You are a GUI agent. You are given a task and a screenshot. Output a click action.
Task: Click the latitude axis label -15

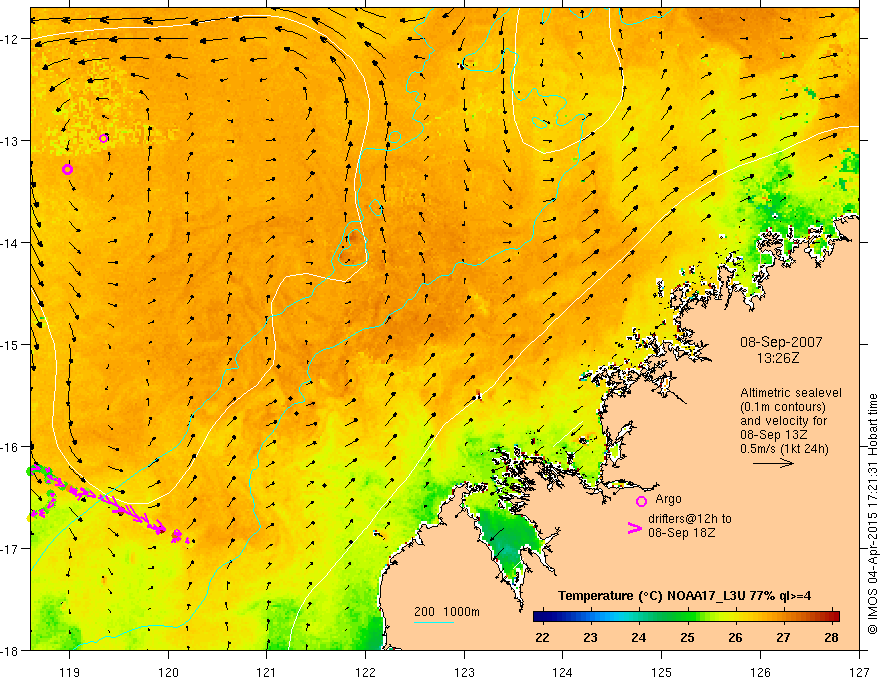coord(11,344)
